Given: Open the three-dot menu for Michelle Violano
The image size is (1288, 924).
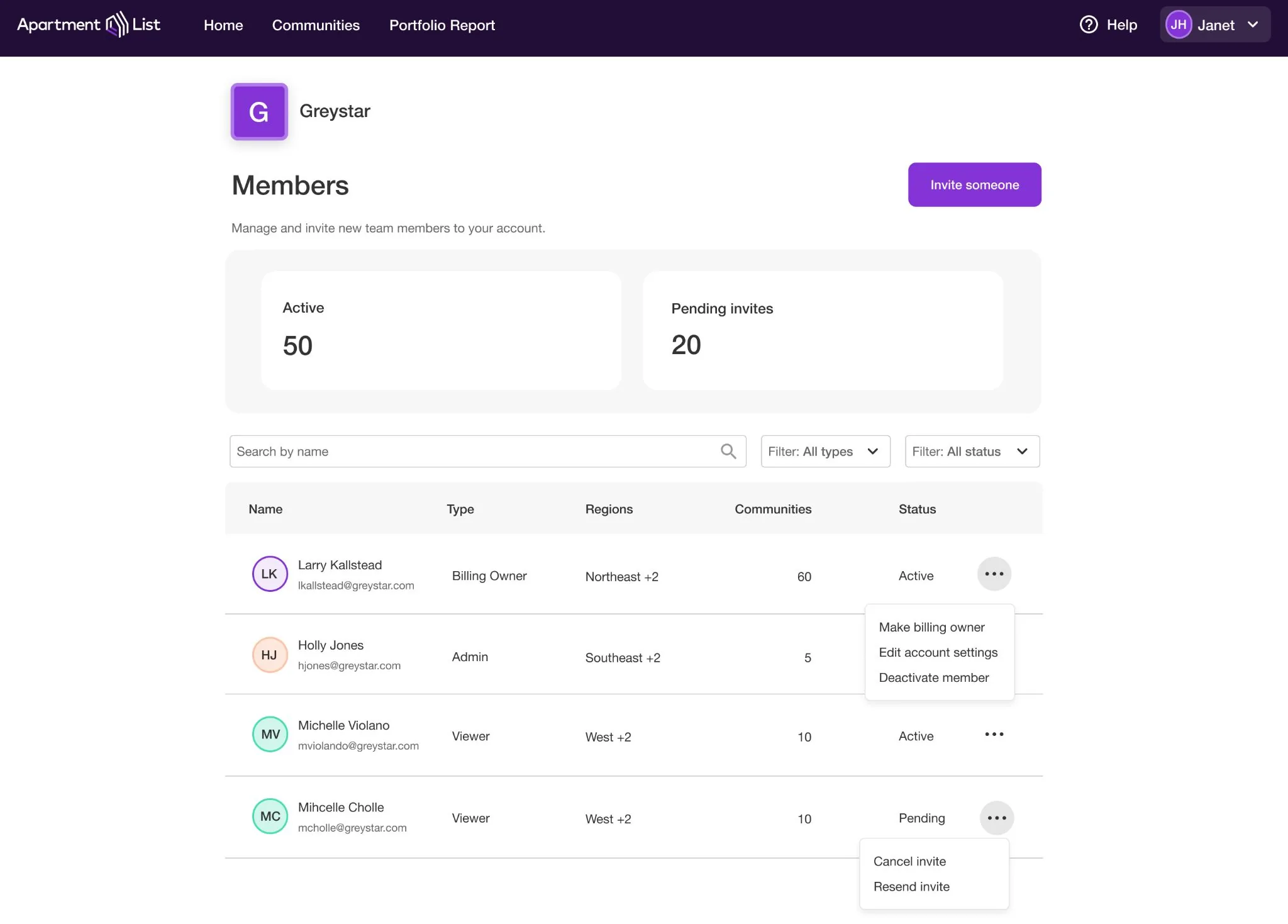Looking at the screenshot, I should 994,734.
